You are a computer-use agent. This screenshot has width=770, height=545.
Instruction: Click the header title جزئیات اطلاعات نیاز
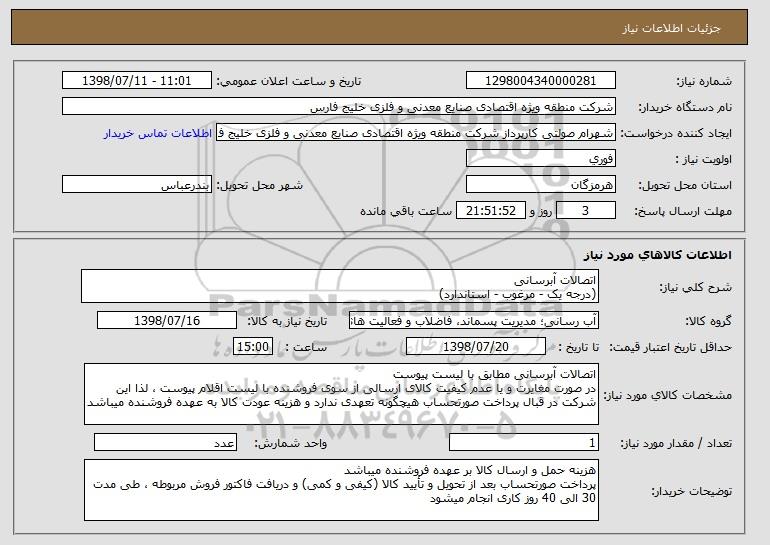671,28
